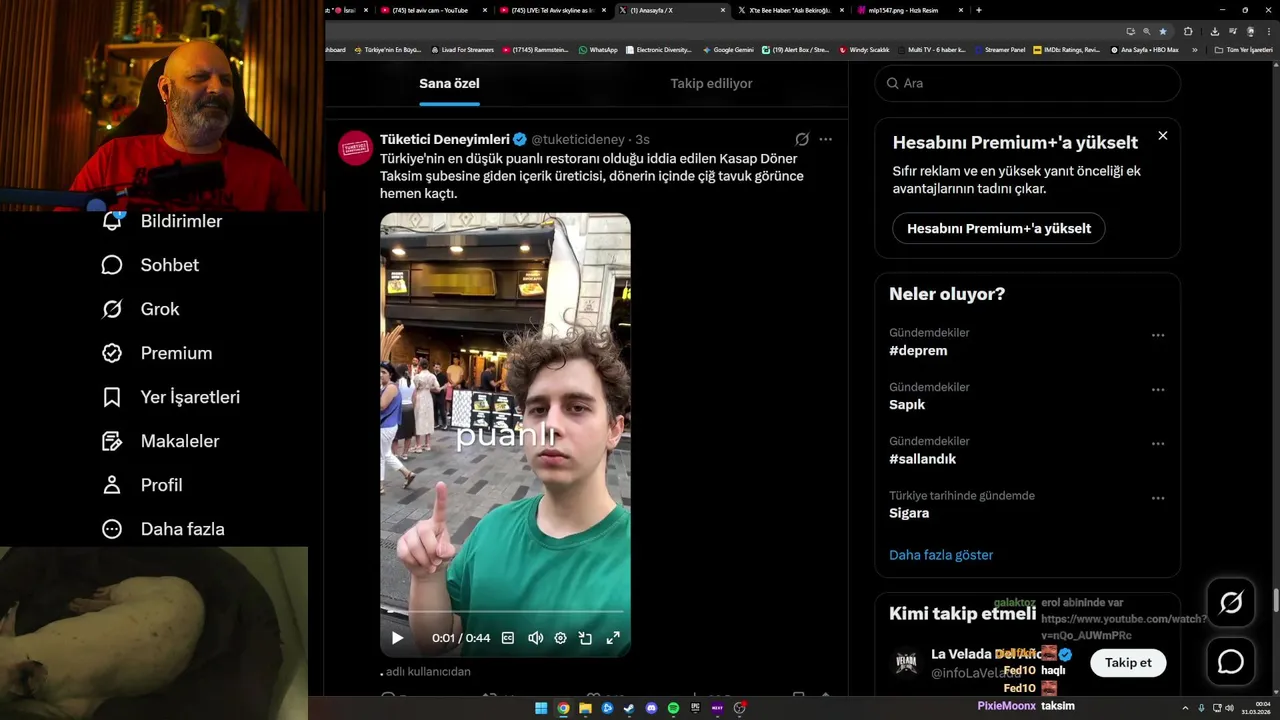This screenshot has height=720, width=1280.
Task: Open Spotify from the taskbar
Action: 673,708
